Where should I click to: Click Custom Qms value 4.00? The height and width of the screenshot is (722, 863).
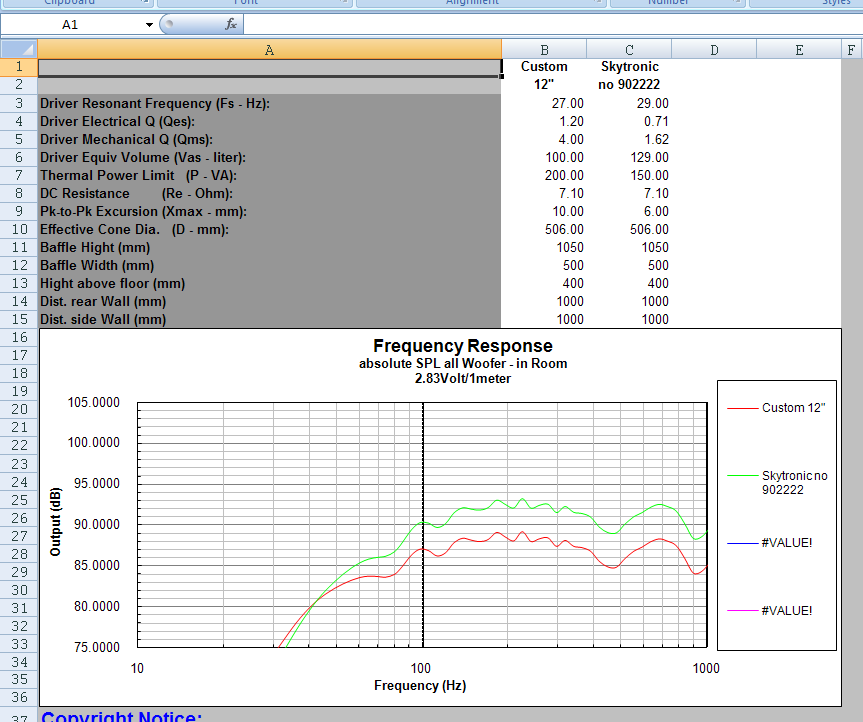coord(544,139)
